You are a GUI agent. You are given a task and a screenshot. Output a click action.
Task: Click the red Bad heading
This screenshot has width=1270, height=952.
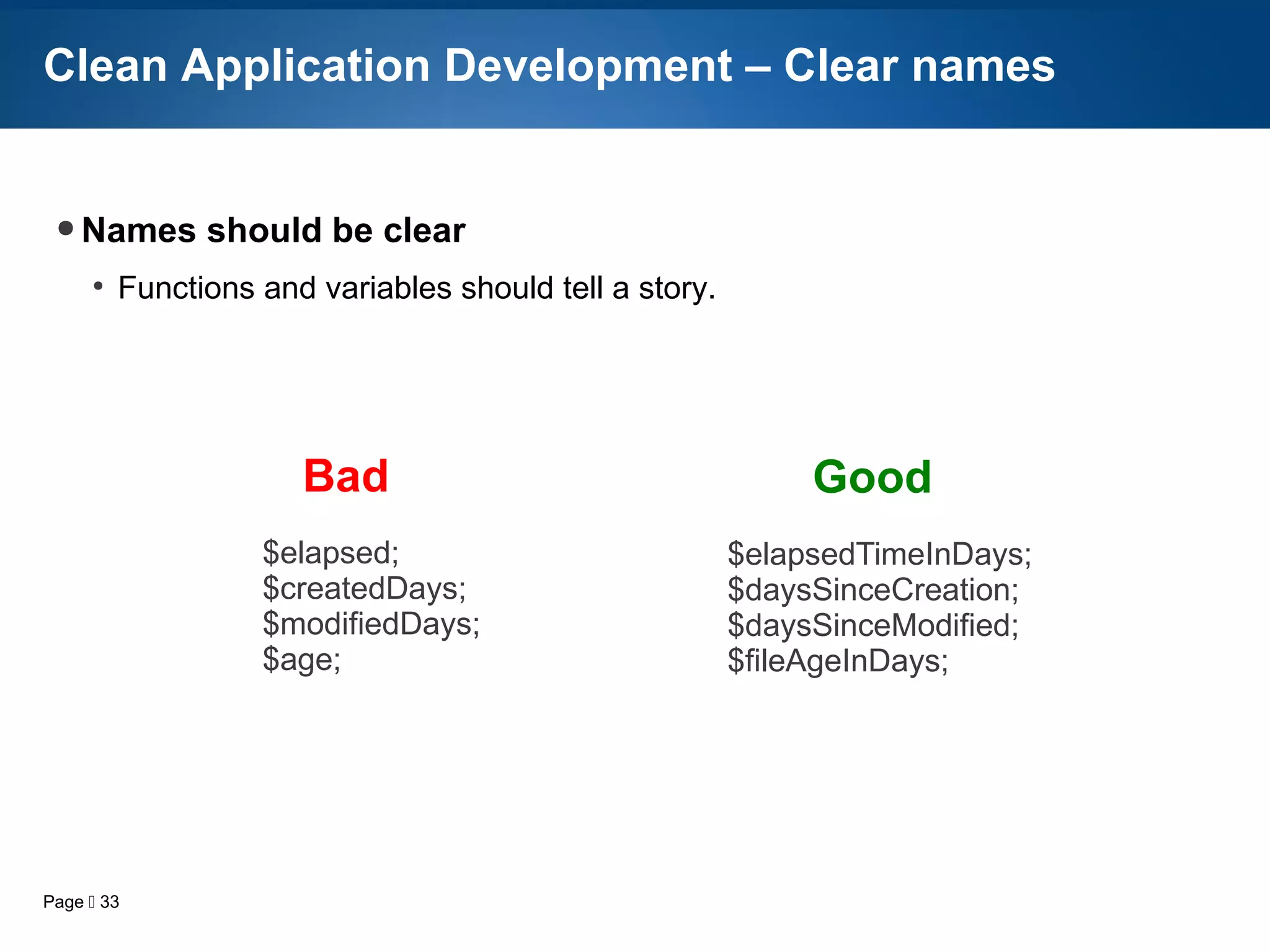345,476
